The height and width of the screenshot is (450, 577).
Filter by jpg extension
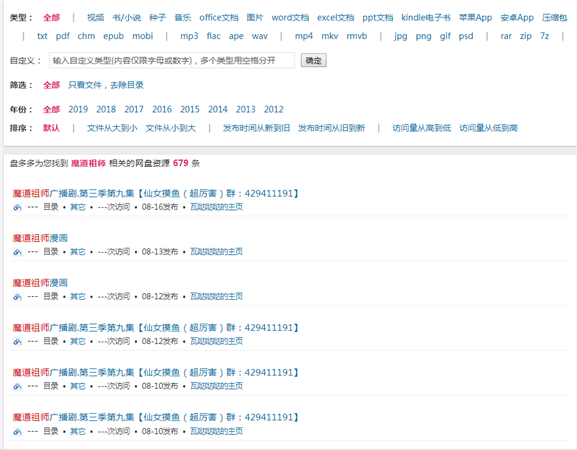[x=400, y=36]
